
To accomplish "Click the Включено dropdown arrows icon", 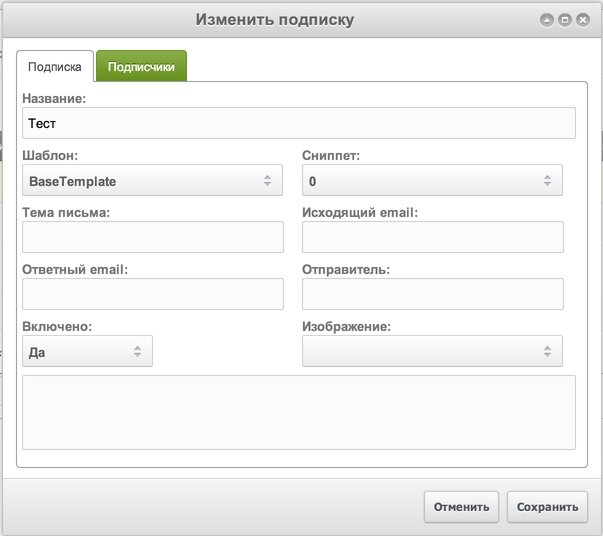I will tap(137, 351).
